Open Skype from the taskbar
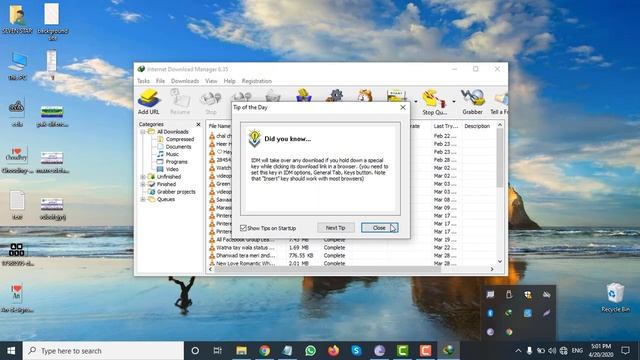640x360 pixels. click(356, 351)
